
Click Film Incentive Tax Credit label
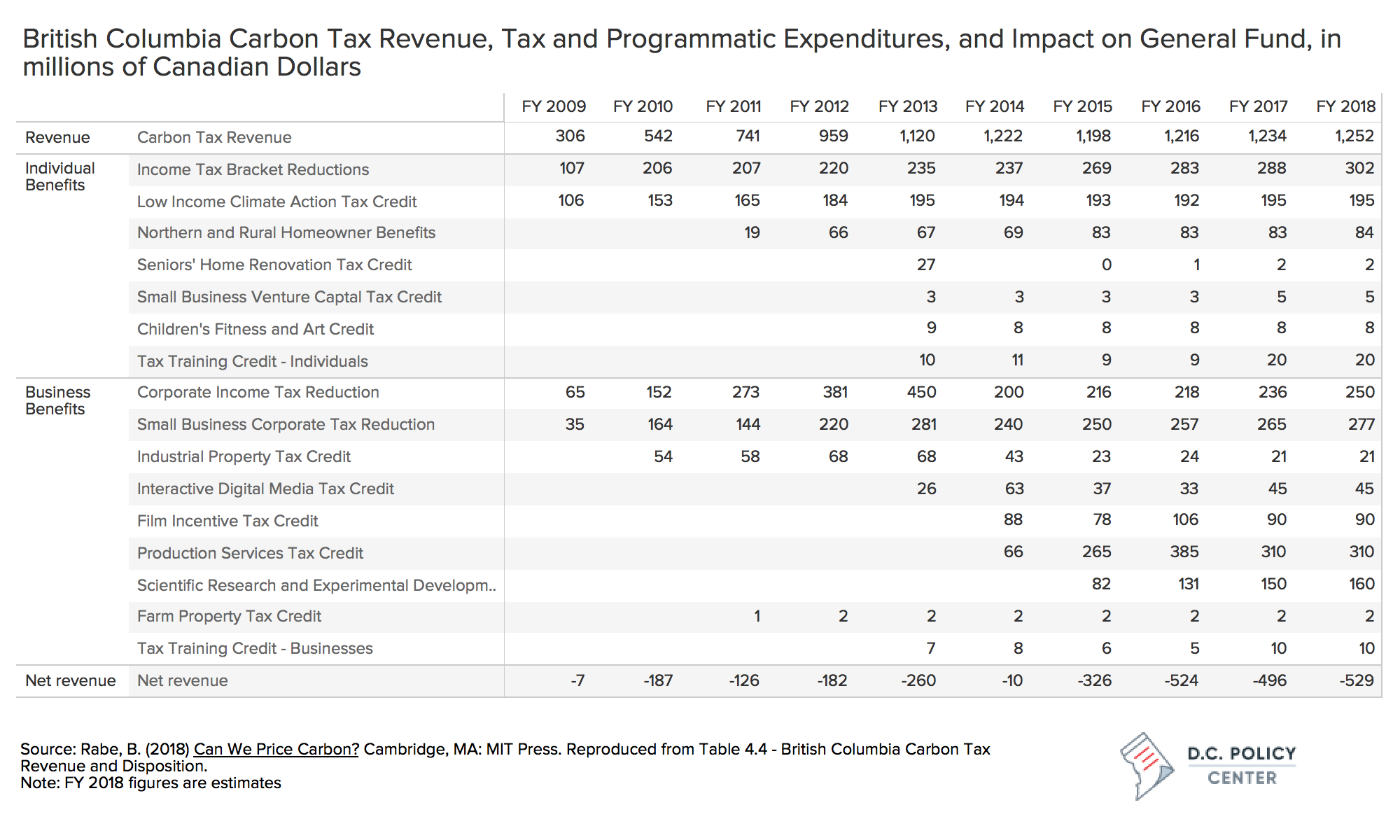pyautogui.click(x=227, y=521)
